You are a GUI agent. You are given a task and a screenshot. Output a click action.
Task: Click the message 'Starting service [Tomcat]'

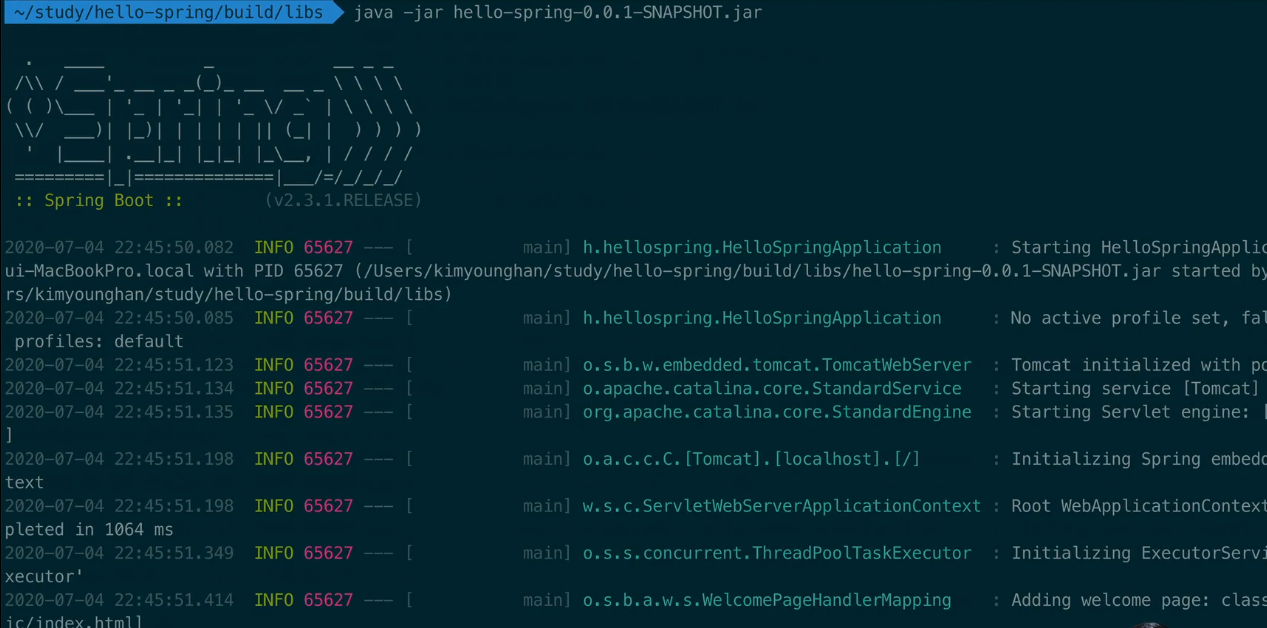tap(1135, 388)
